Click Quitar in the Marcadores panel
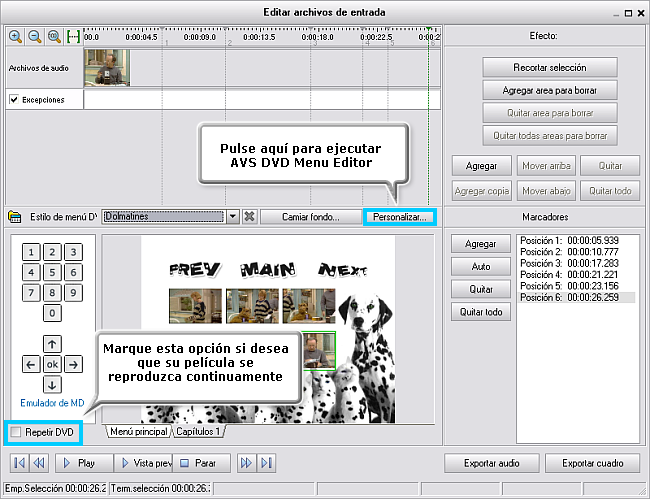This screenshot has width=650, height=499. pos(480,289)
